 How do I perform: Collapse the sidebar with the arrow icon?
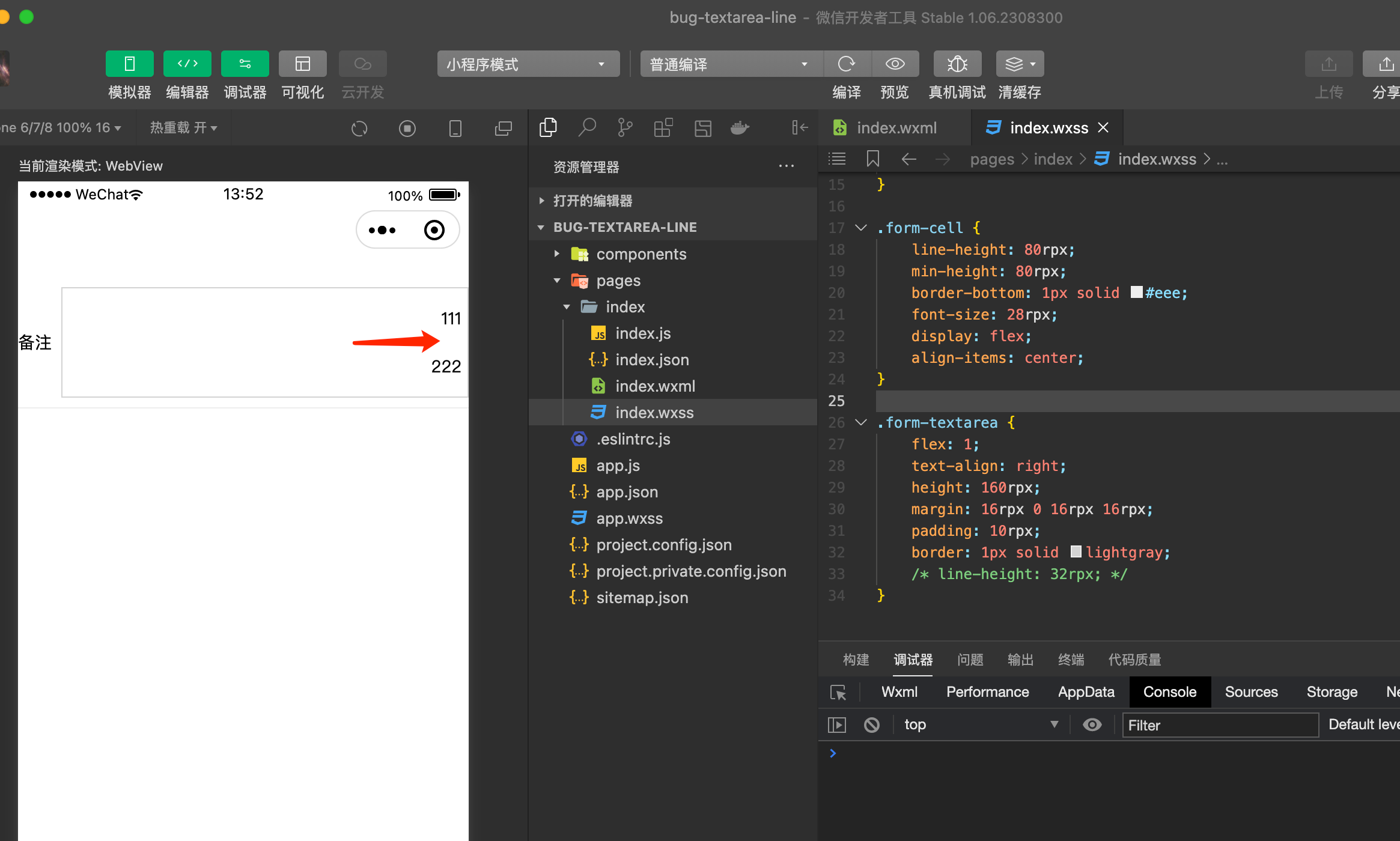pyautogui.click(x=800, y=127)
